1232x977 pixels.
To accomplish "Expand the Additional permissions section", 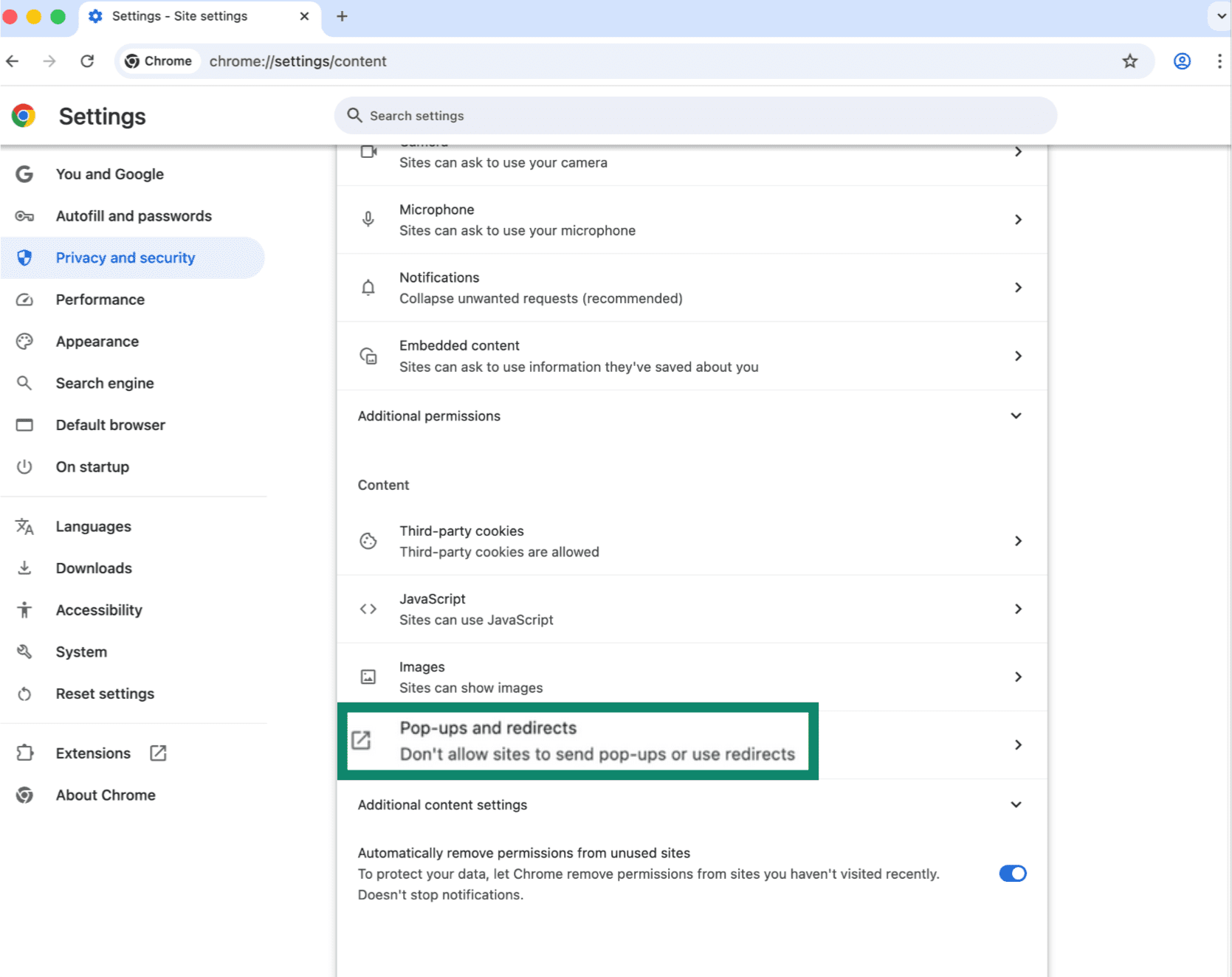I will pos(1016,415).
